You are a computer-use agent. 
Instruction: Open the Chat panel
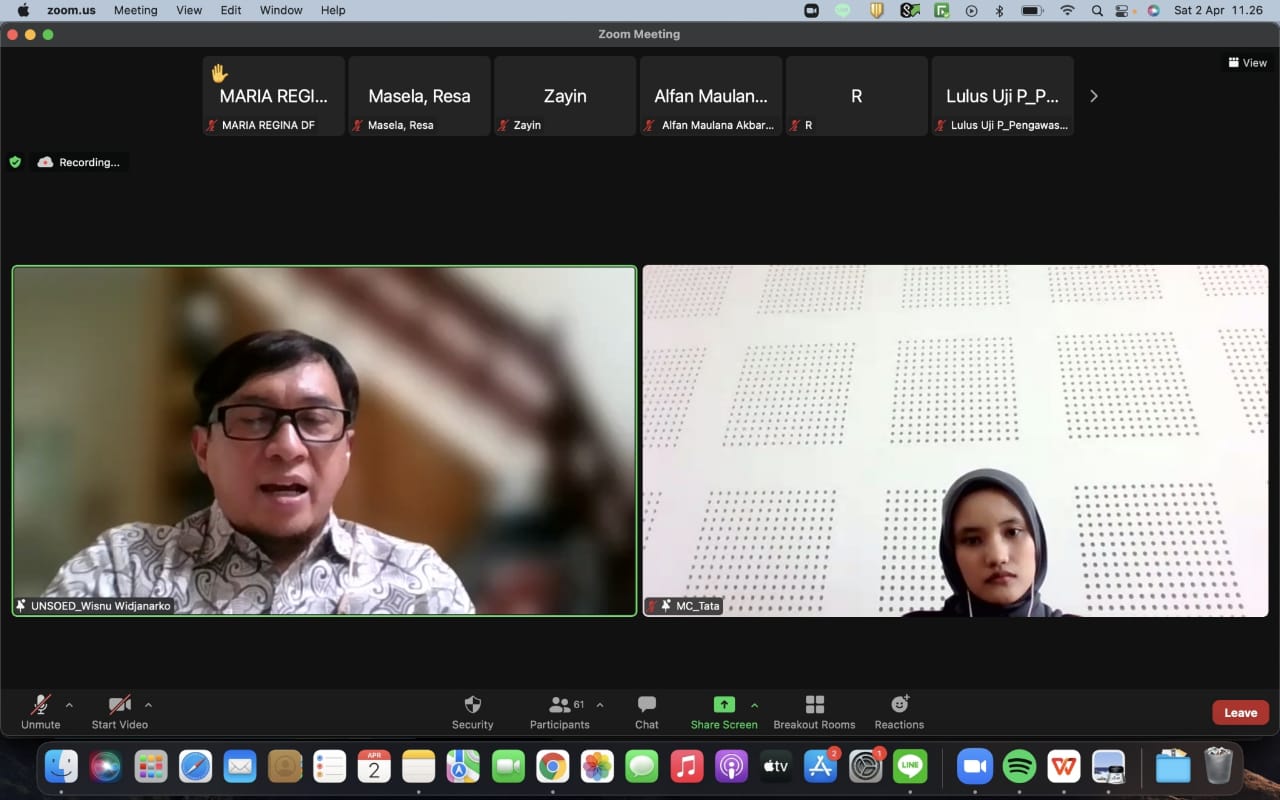pyautogui.click(x=647, y=705)
